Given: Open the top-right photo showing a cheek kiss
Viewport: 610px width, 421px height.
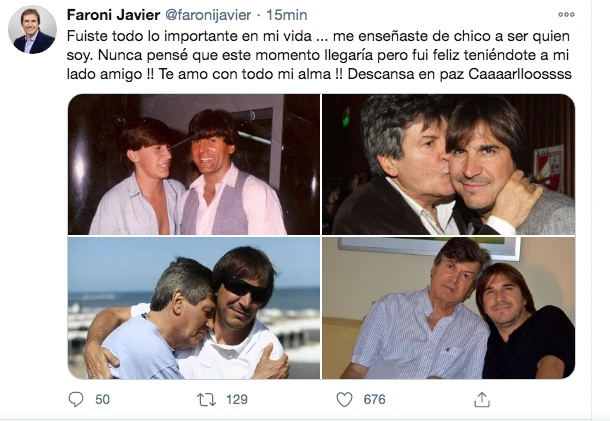Looking at the screenshot, I should pos(448,165).
